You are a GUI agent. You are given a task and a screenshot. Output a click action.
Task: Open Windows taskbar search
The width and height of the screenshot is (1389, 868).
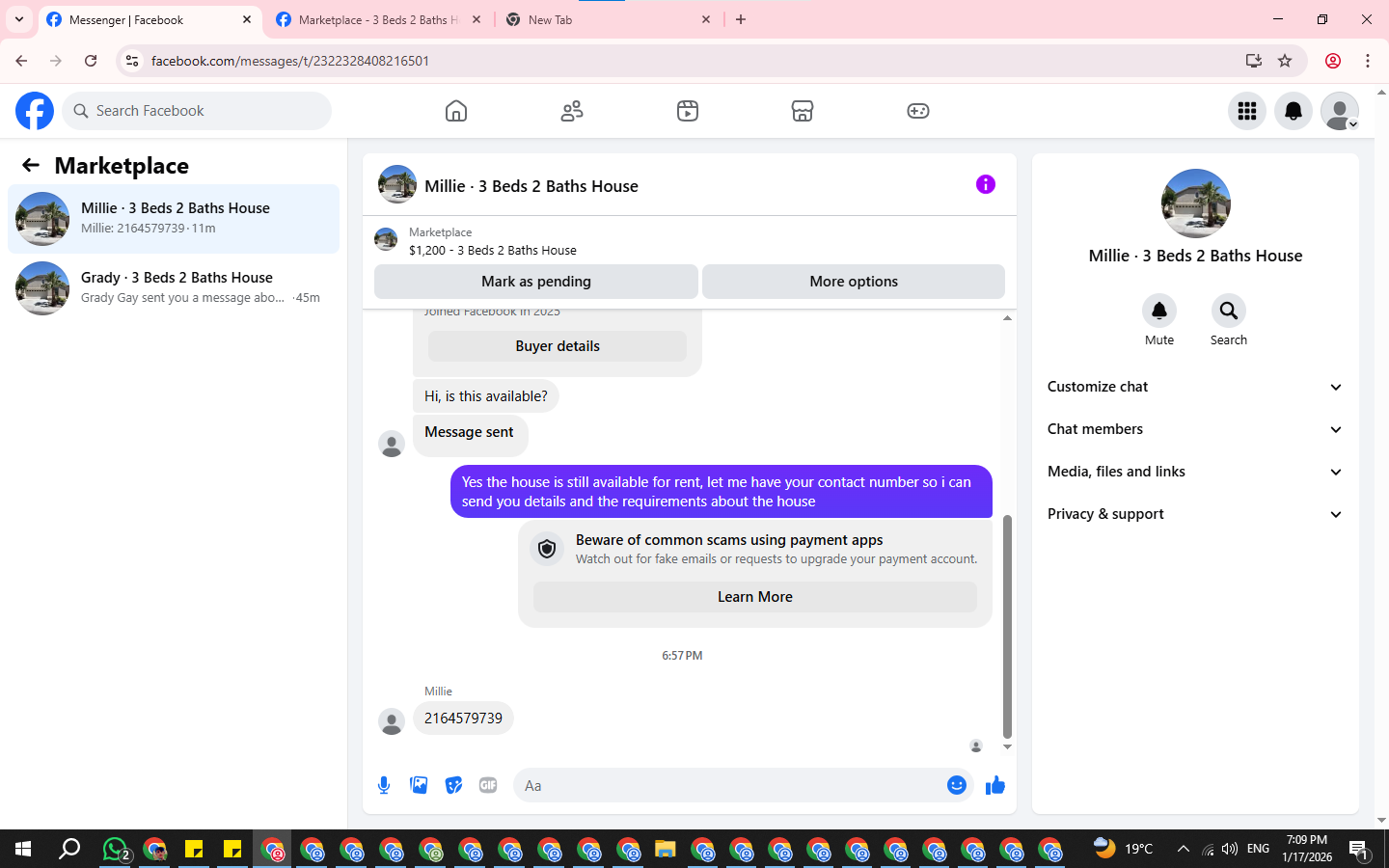(x=69, y=849)
